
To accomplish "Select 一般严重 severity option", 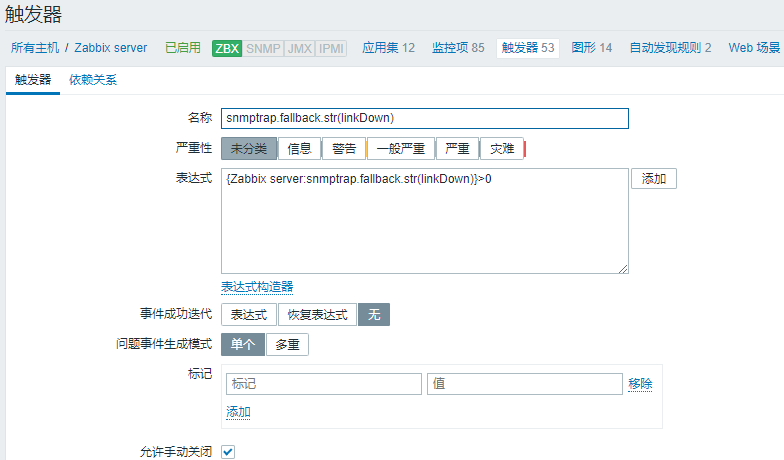I will [400, 148].
